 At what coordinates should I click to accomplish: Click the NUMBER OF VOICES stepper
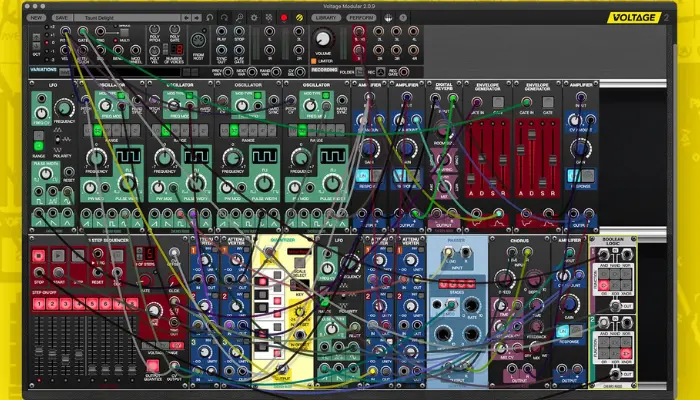(167, 49)
